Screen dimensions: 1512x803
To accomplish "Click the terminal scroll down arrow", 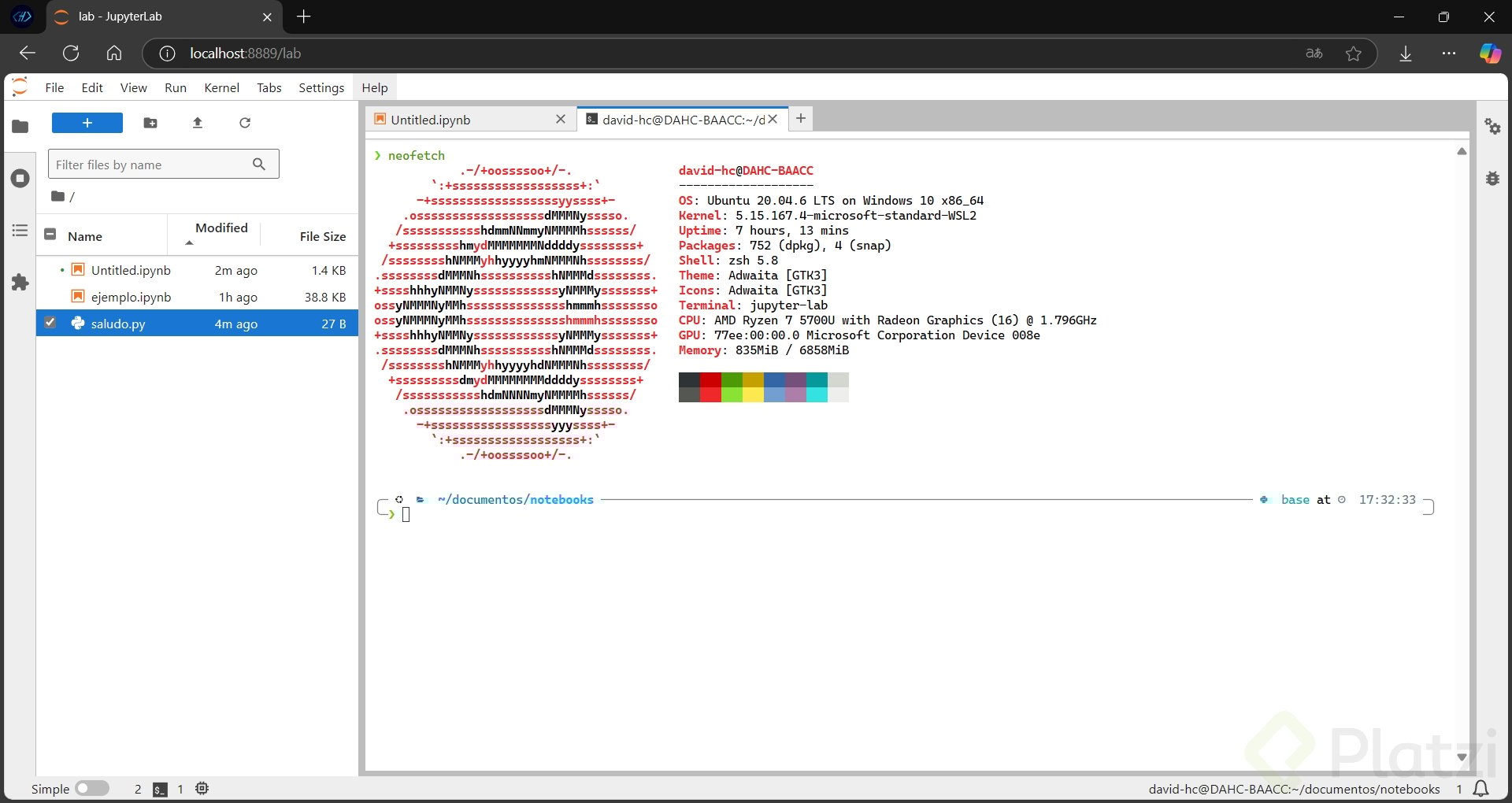I will [1462, 757].
